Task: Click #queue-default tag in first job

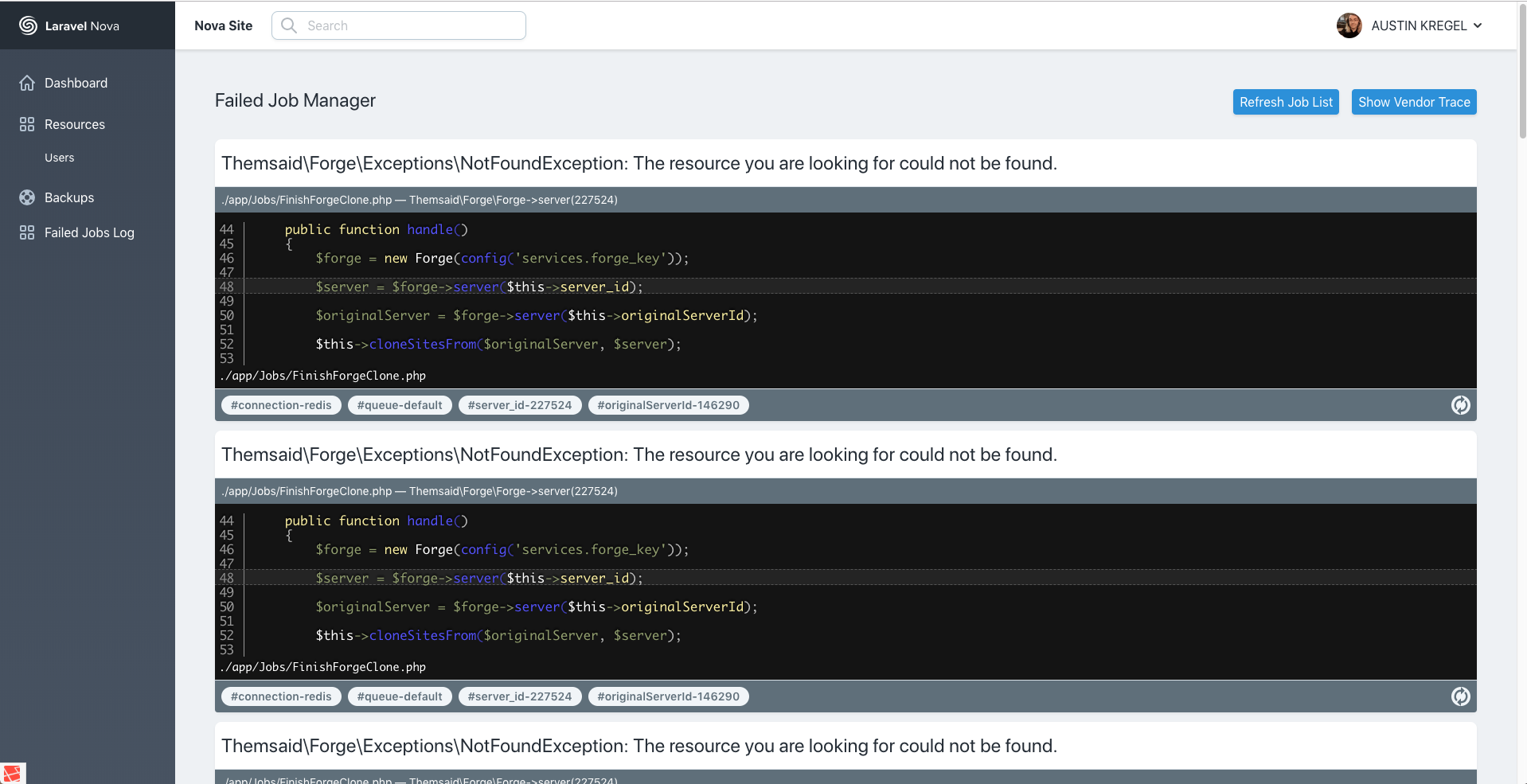Action: [400, 405]
